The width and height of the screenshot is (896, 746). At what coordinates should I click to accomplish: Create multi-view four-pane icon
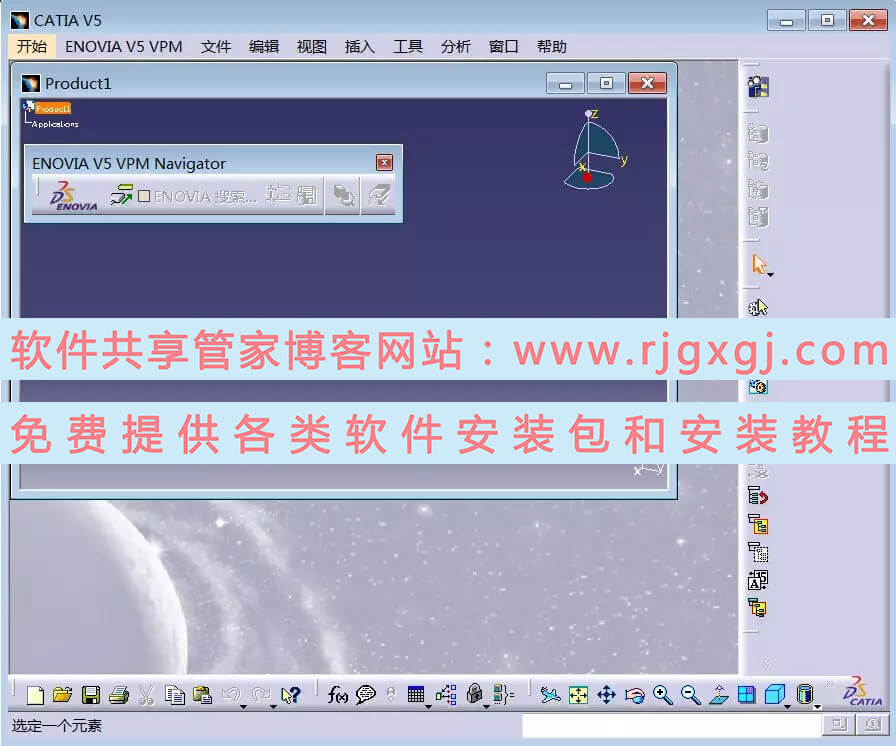click(x=746, y=695)
